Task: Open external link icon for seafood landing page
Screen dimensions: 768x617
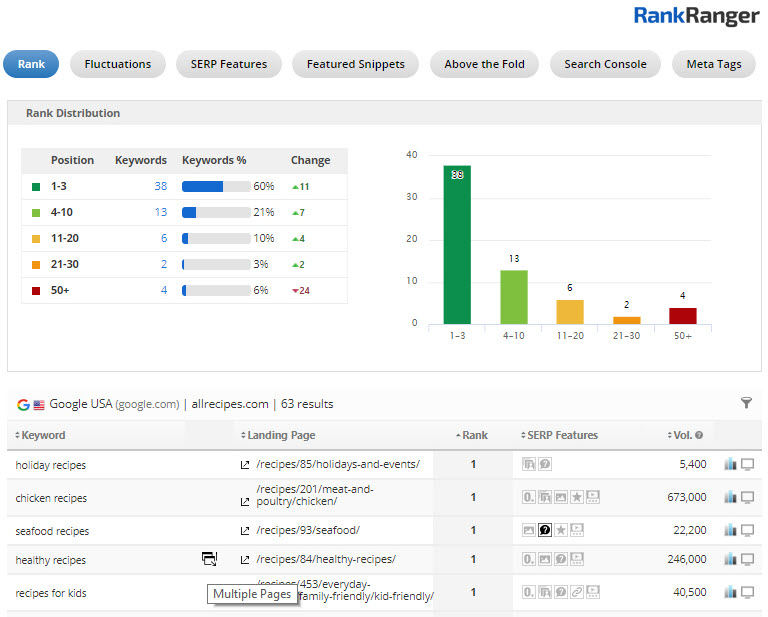Action: [x=245, y=530]
